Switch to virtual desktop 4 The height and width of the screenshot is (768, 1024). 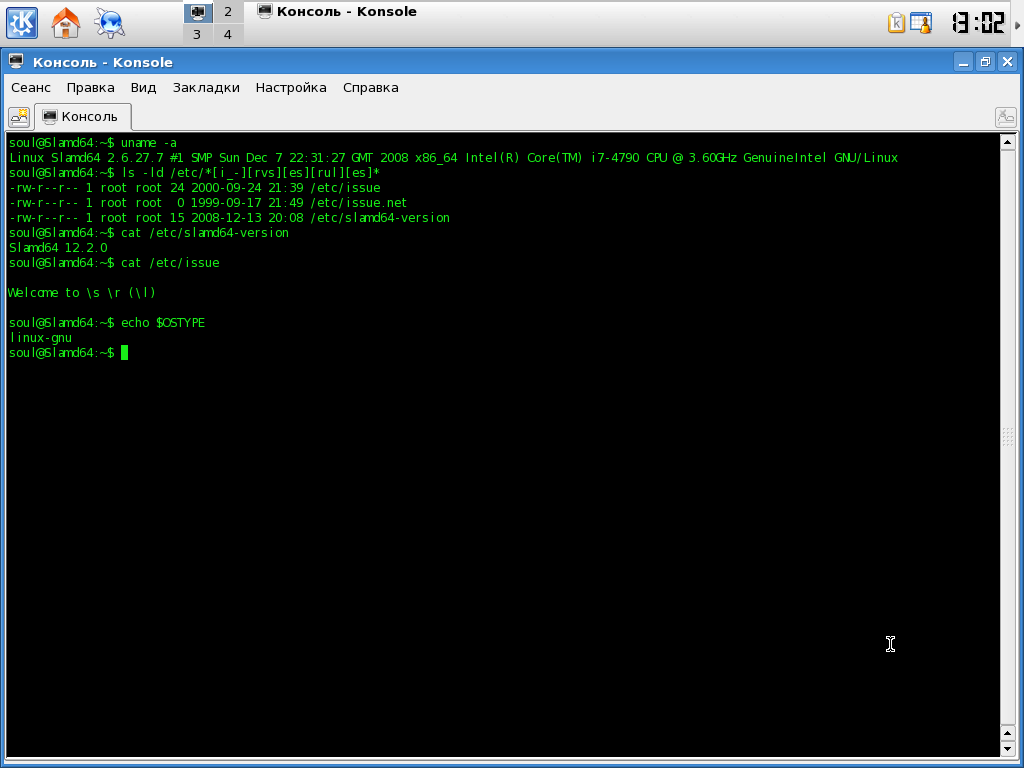tap(228, 34)
